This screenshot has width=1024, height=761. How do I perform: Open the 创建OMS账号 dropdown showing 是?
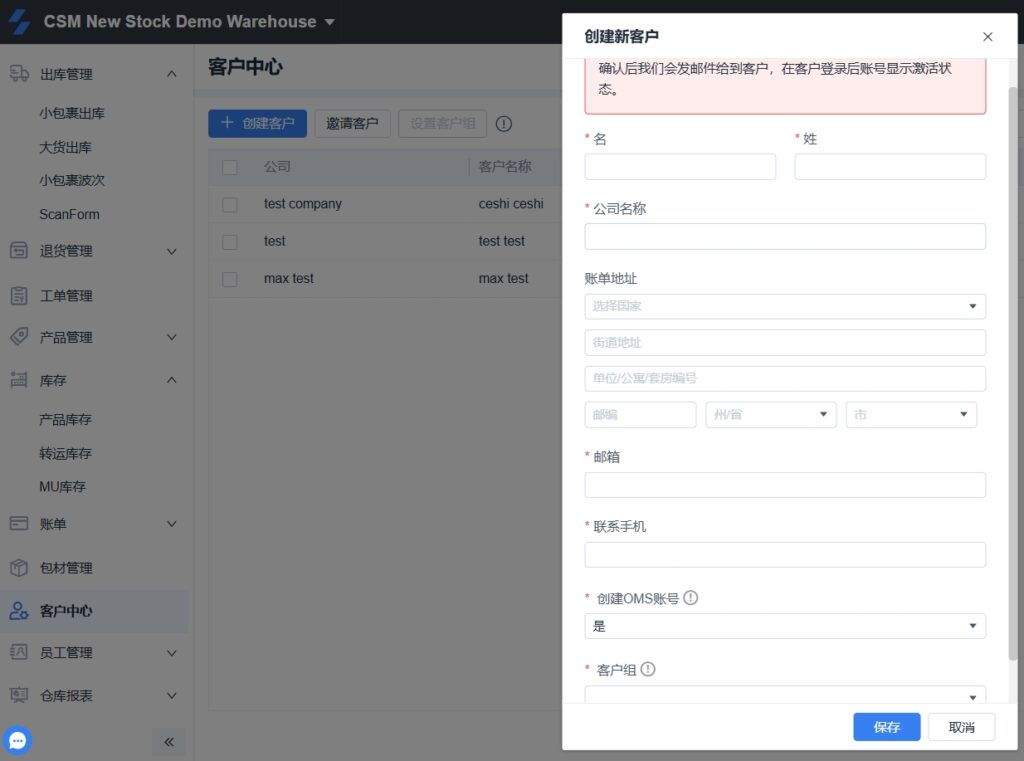(x=785, y=626)
